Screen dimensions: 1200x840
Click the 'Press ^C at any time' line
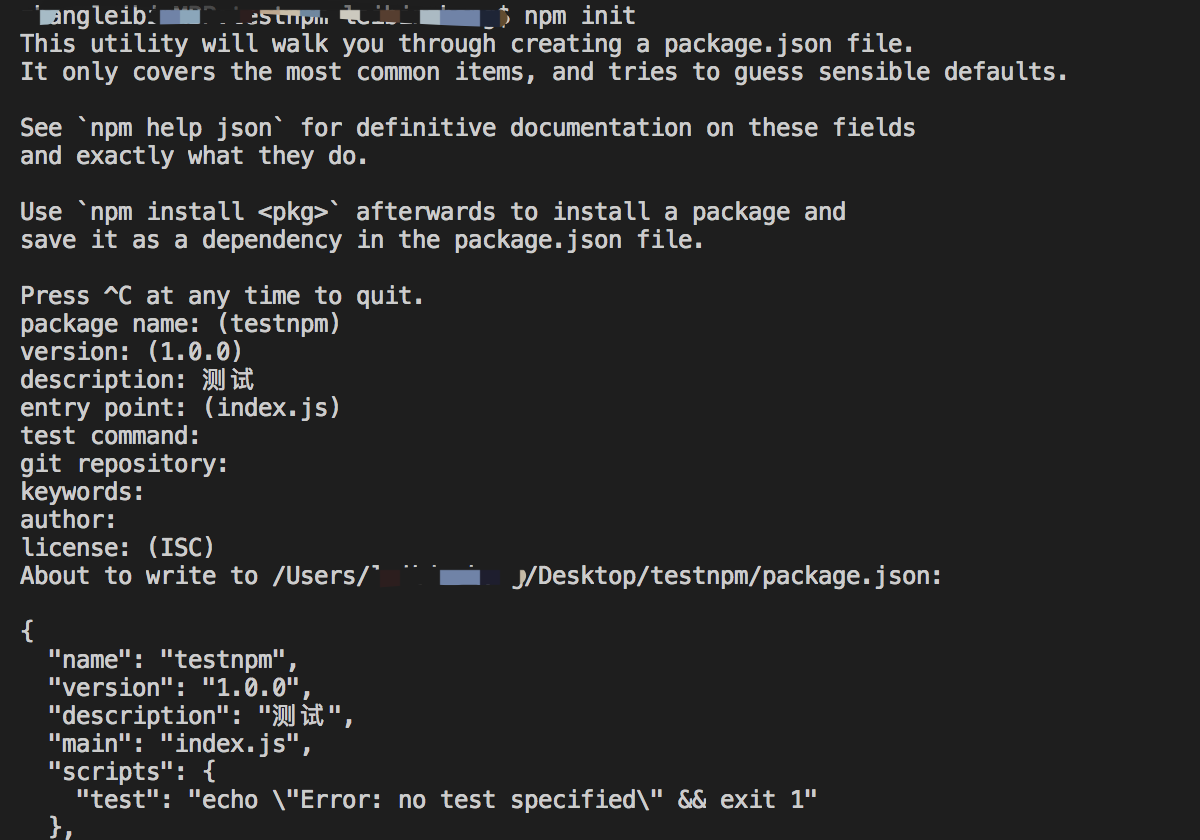223,296
